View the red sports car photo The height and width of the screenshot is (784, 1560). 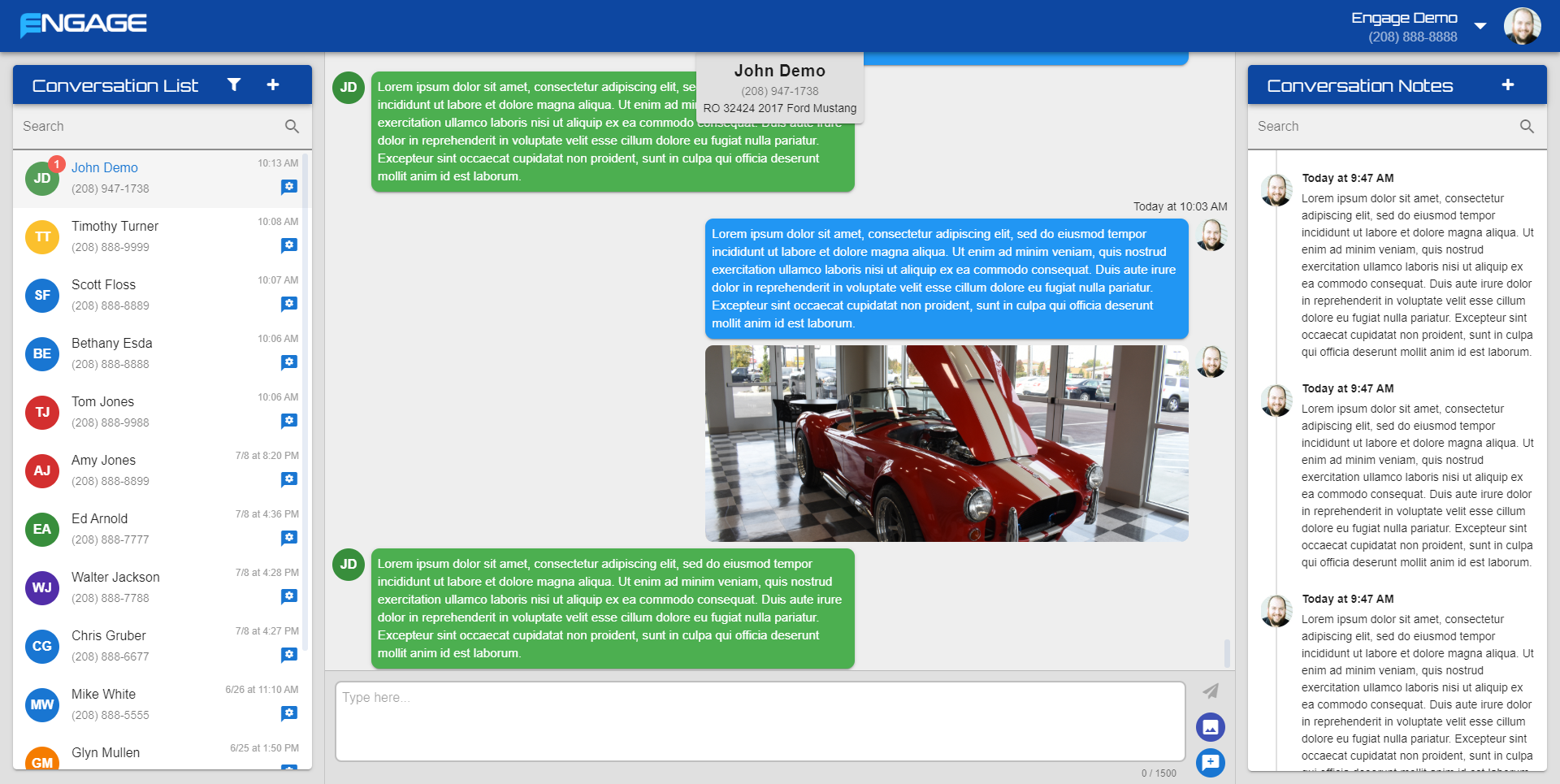tap(947, 443)
